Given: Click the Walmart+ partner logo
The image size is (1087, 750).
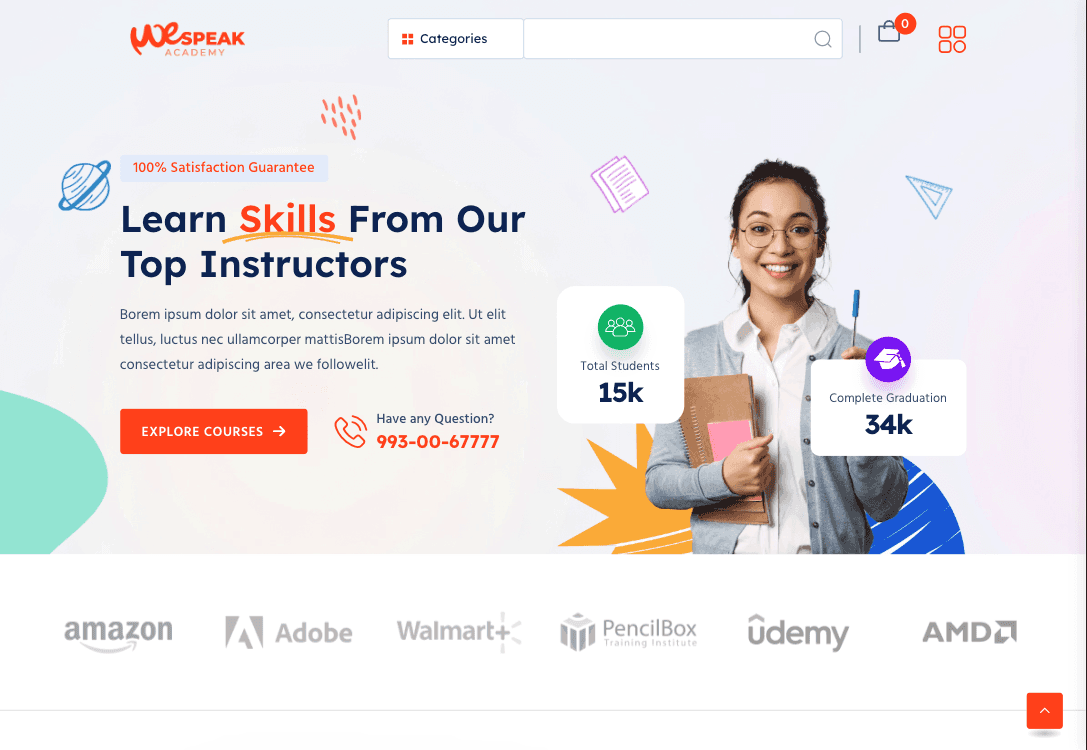Looking at the screenshot, I should [458, 631].
